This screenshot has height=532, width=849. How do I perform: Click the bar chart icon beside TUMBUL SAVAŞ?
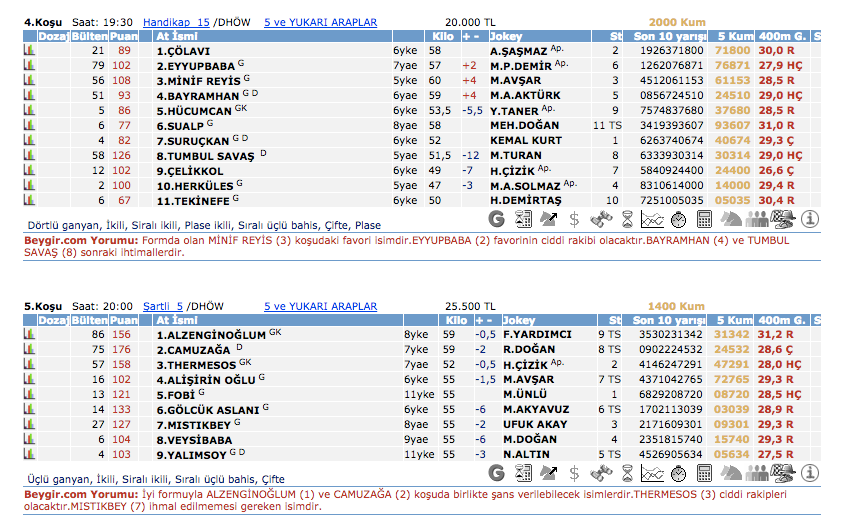[x=30, y=155]
